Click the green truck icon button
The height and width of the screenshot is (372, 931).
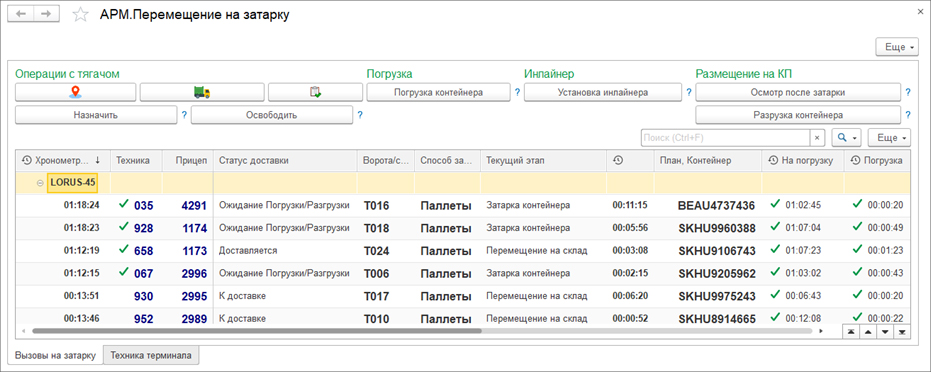pyautogui.click(x=202, y=92)
